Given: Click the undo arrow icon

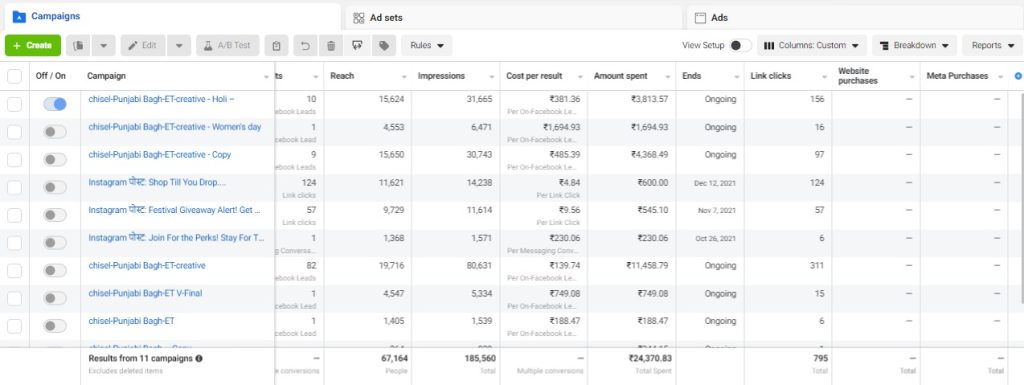Looking at the screenshot, I should pyautogui.click(x=304, y=46).
